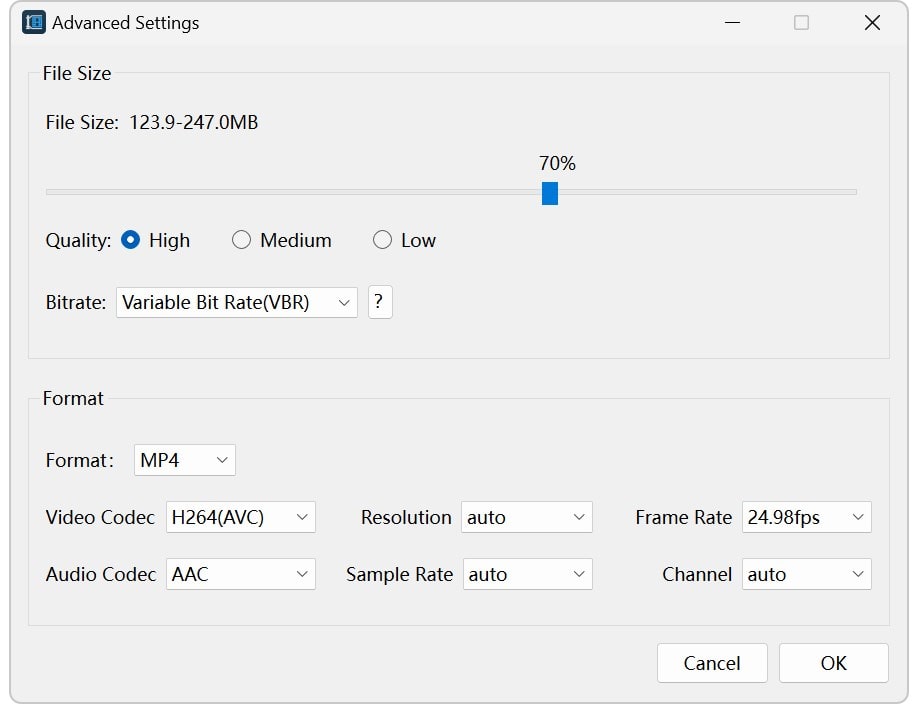Viewport: 918px width, 713px height.
Task: Click the OK button
Action: [x=833, y=663]
